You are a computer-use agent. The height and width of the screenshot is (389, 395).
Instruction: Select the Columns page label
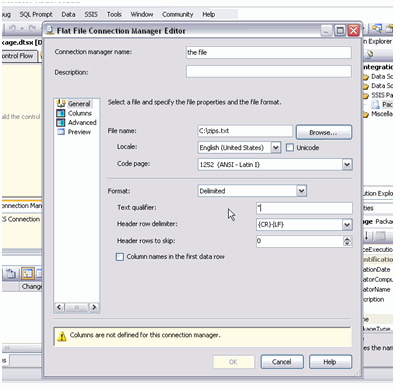tap(80, 113)
